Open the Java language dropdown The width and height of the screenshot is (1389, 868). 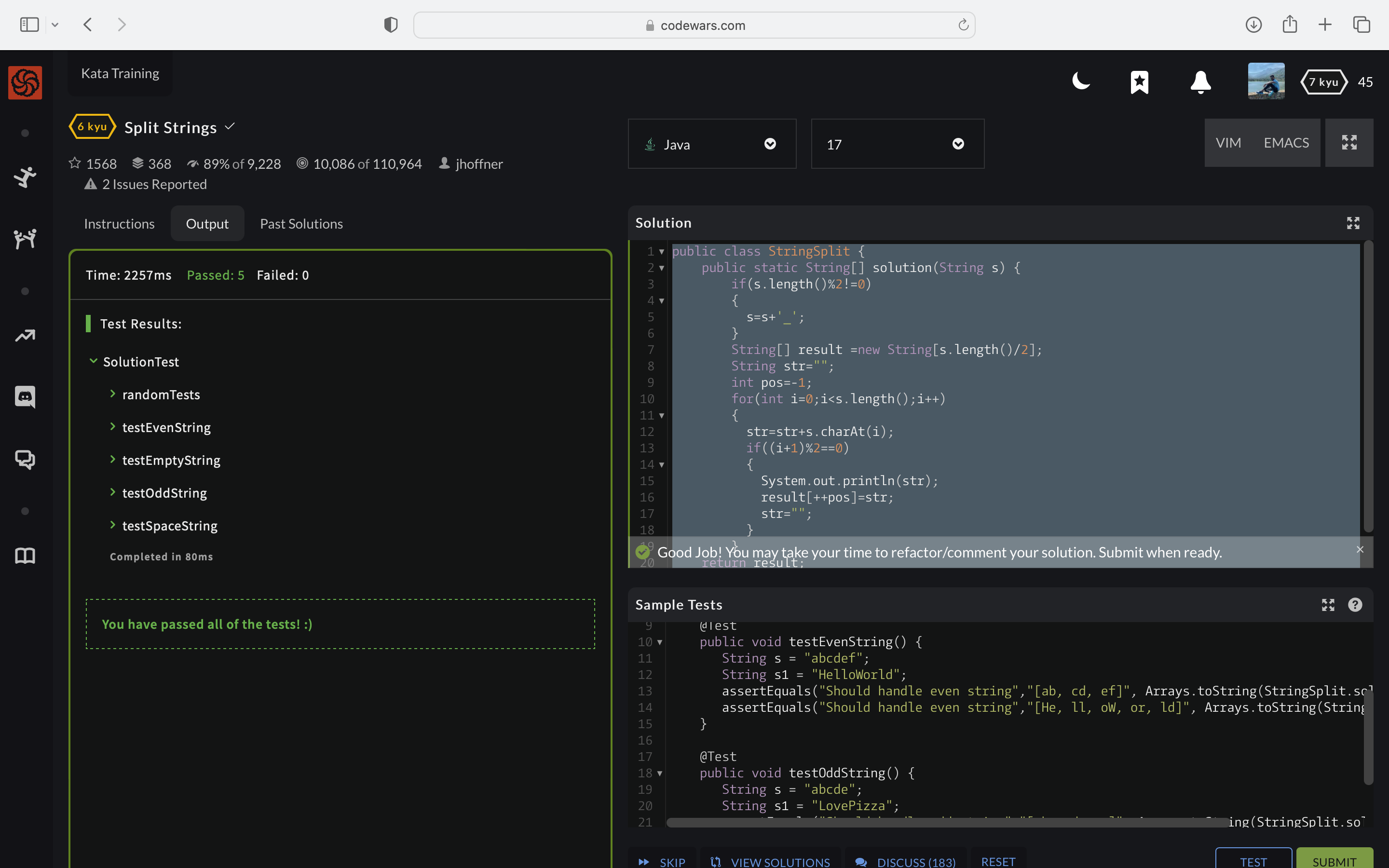(x=712, y=144)
